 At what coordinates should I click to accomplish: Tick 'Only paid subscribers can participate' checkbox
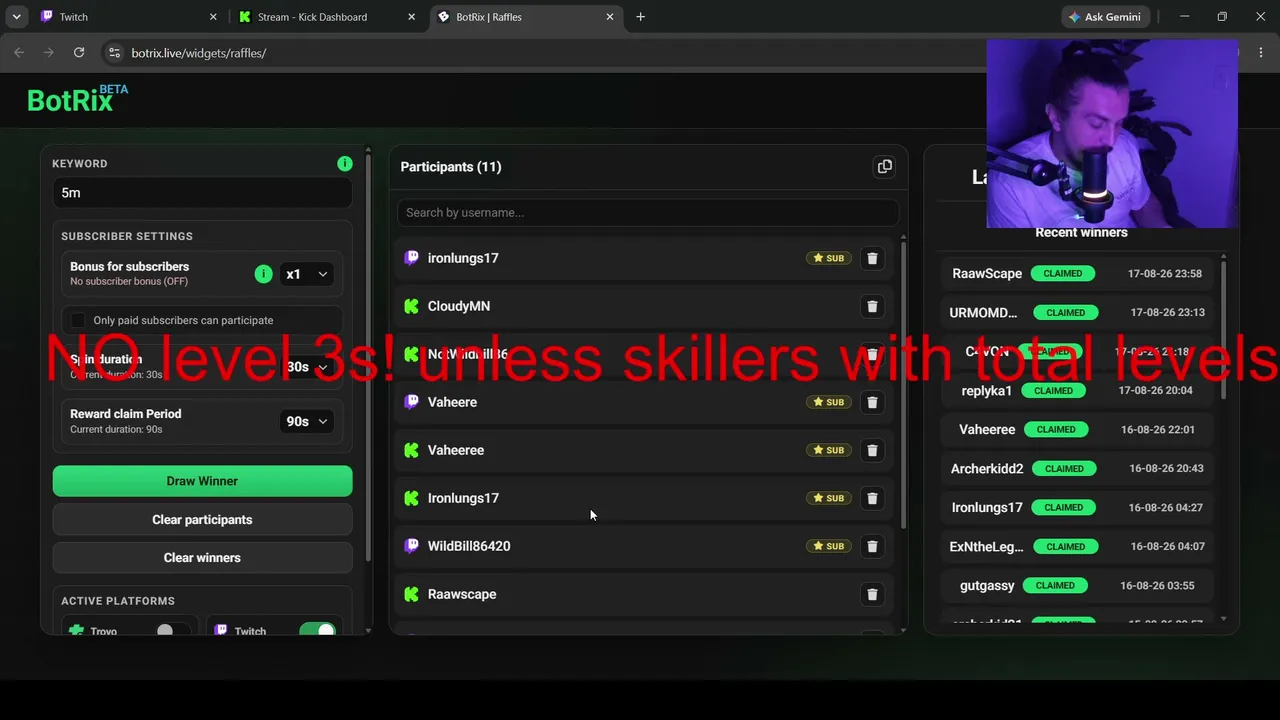(x=78, y=320)
